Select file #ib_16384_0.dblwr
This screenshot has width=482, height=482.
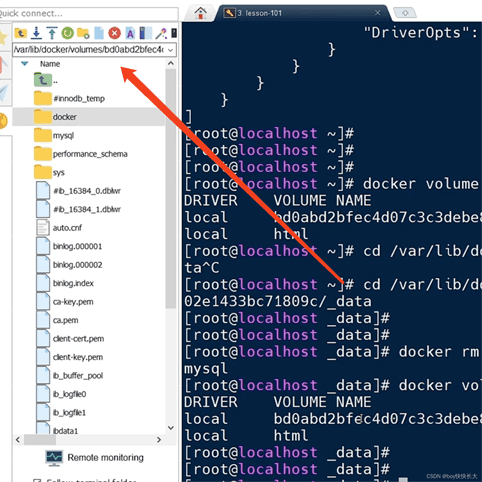(x=78, y=191)
